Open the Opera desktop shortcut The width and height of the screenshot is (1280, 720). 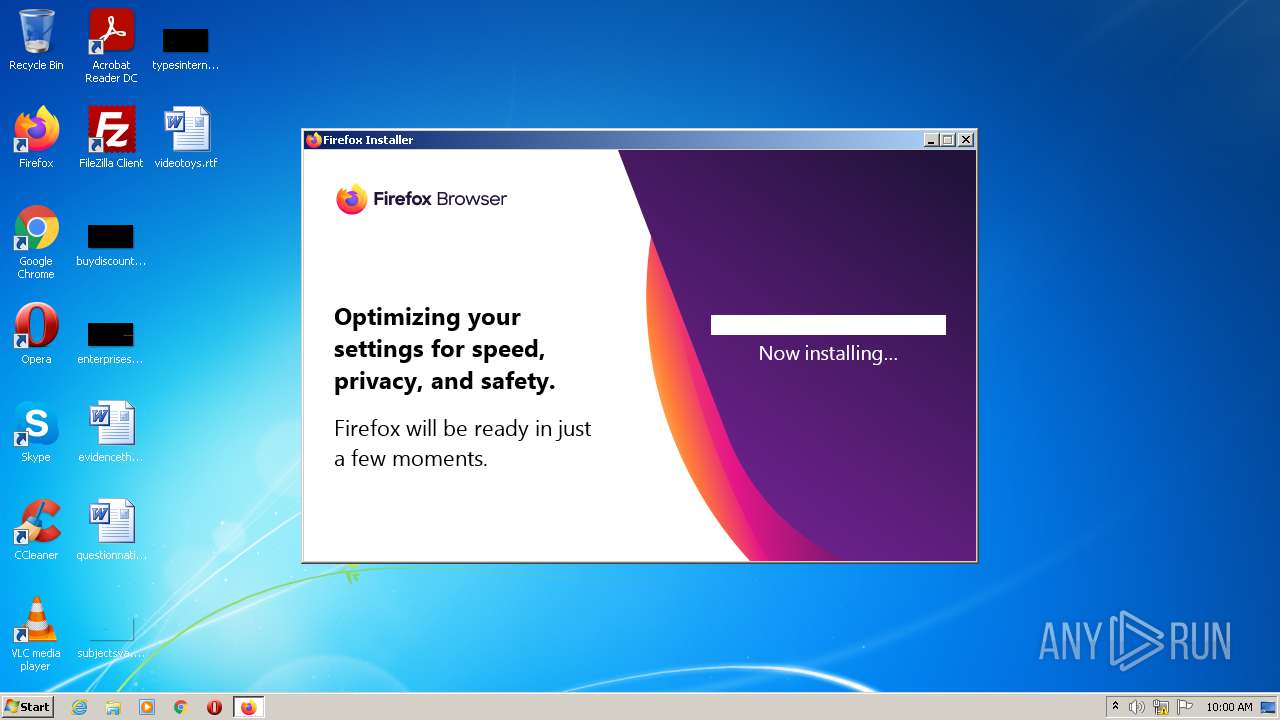(x=36, y=333)
